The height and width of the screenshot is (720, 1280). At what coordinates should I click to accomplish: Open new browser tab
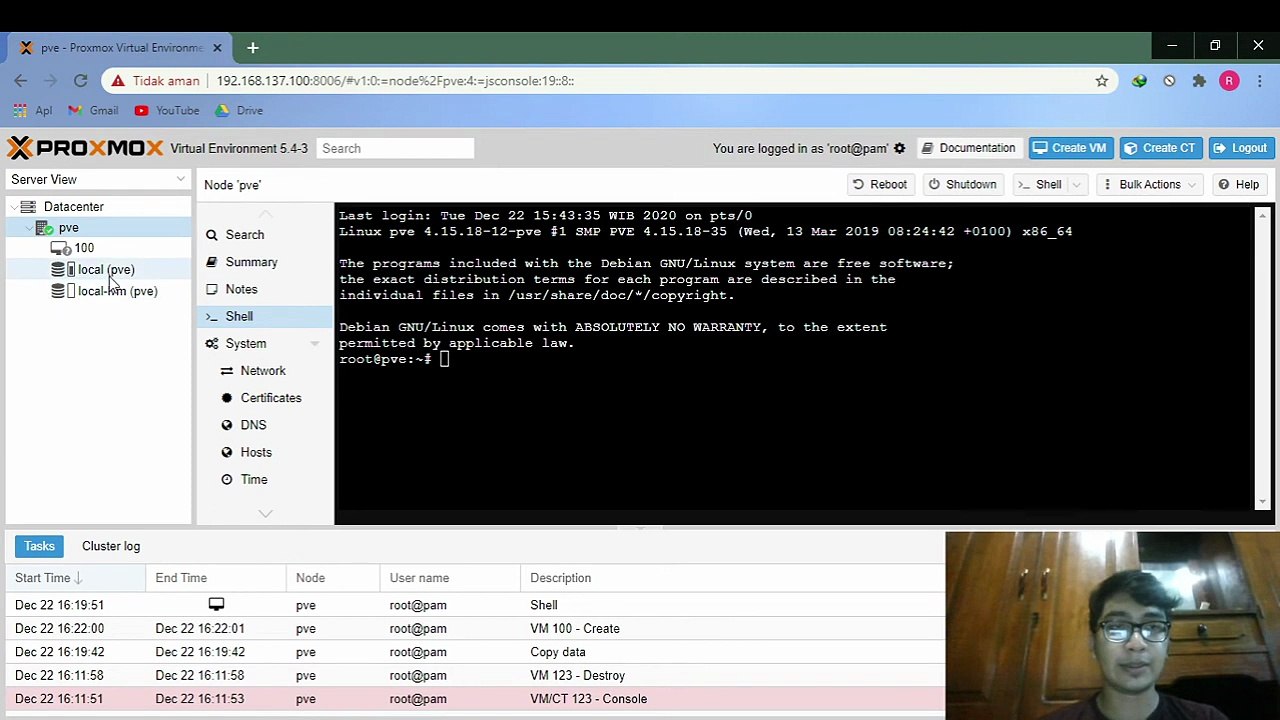[x=253, y=47]
